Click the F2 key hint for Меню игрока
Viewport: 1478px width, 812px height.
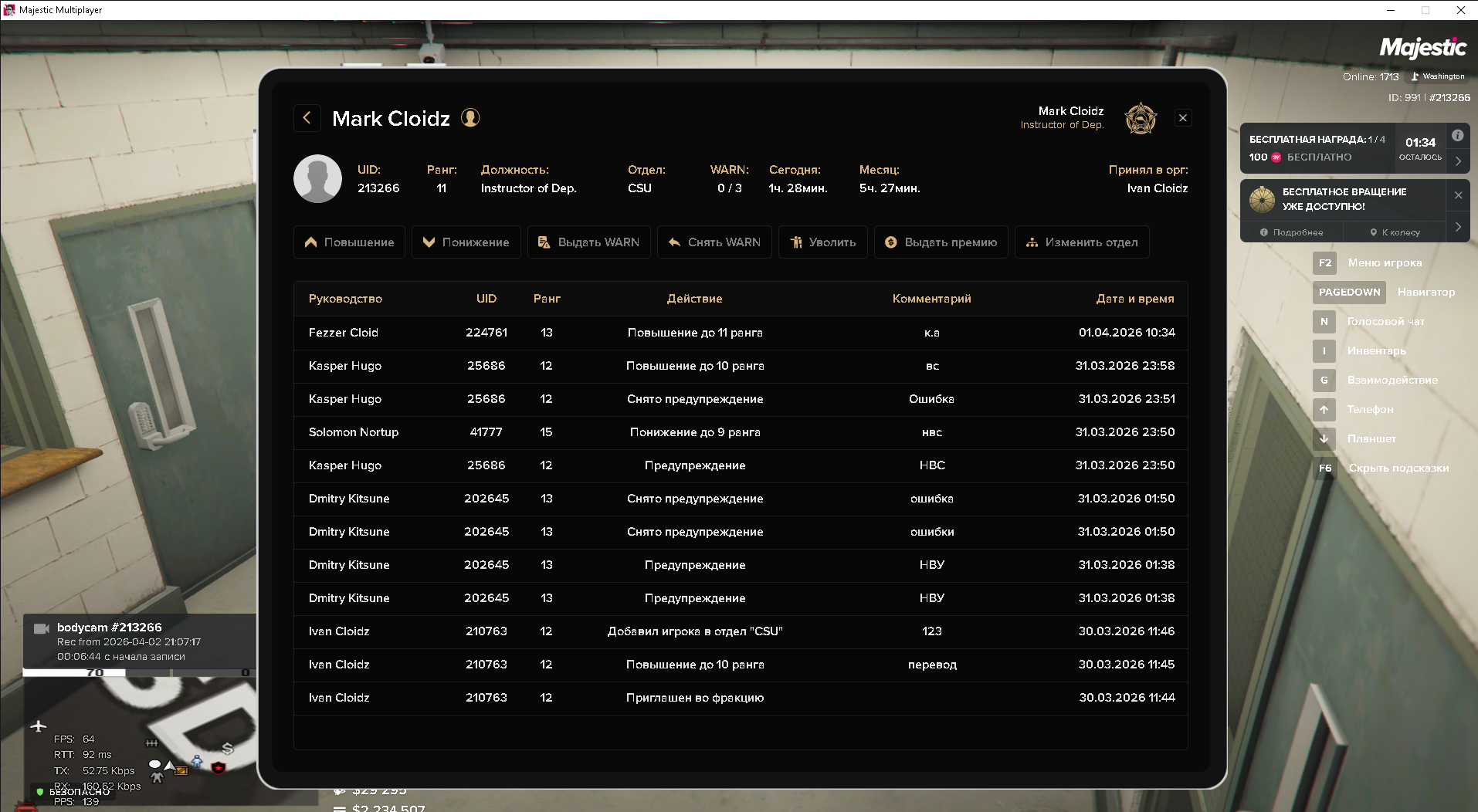click(1325, 263)
